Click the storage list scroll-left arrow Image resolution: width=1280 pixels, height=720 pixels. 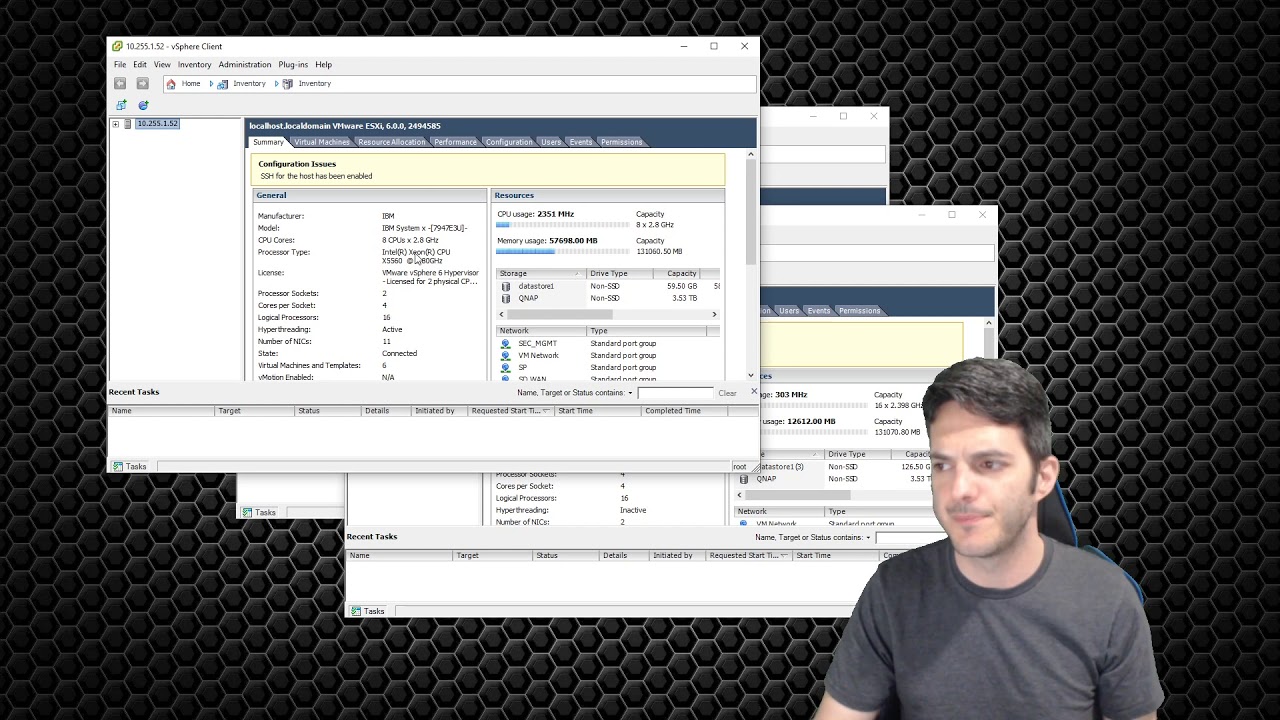pyautogui.click(x=501, y=315)
